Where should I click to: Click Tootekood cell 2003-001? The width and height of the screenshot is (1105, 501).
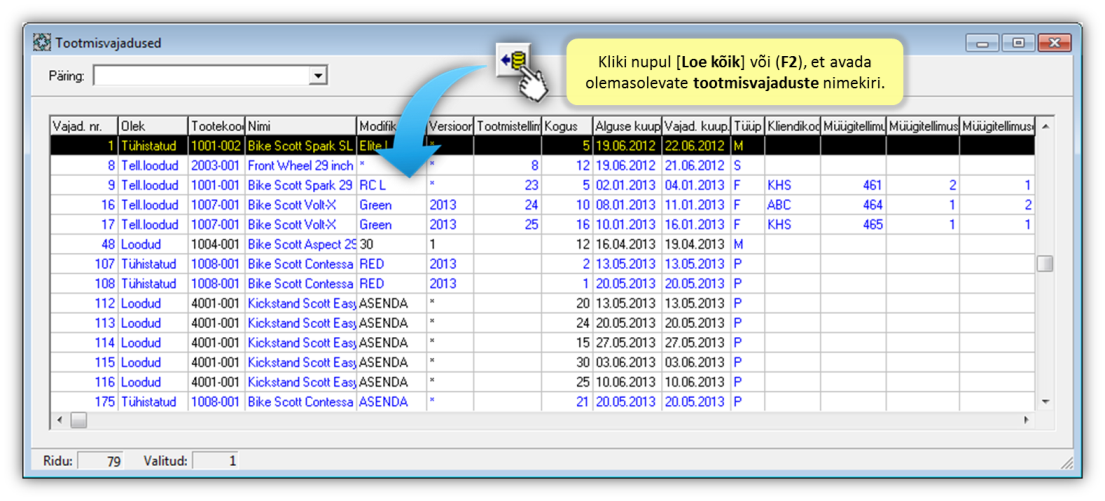tap(216, 166)
